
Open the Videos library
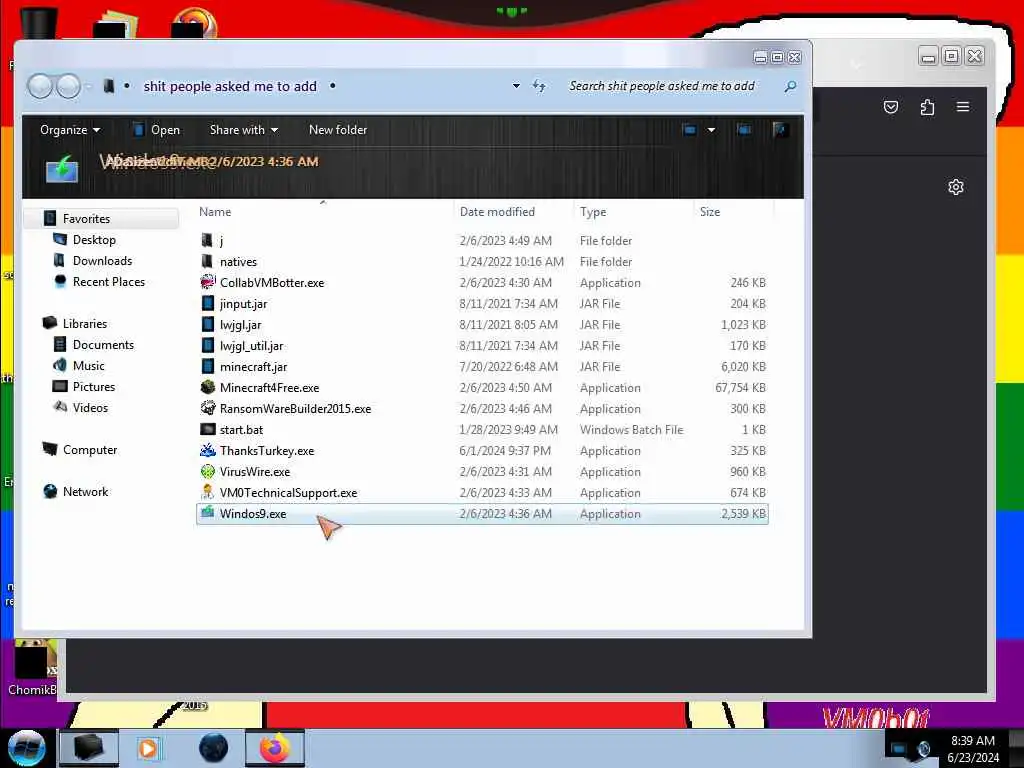click(x=90, y=408)
